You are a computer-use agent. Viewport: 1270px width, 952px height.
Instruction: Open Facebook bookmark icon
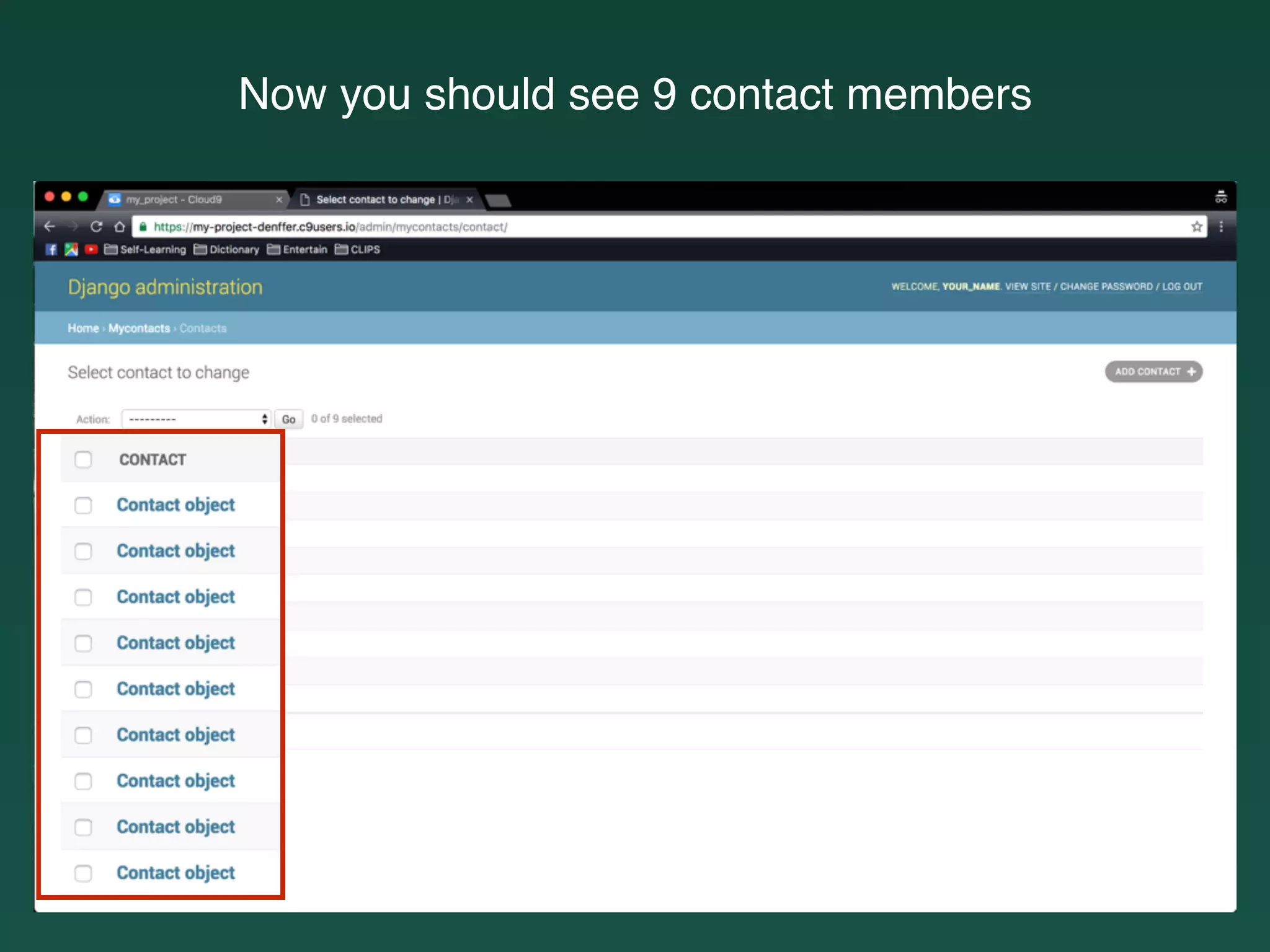[51, 249]
